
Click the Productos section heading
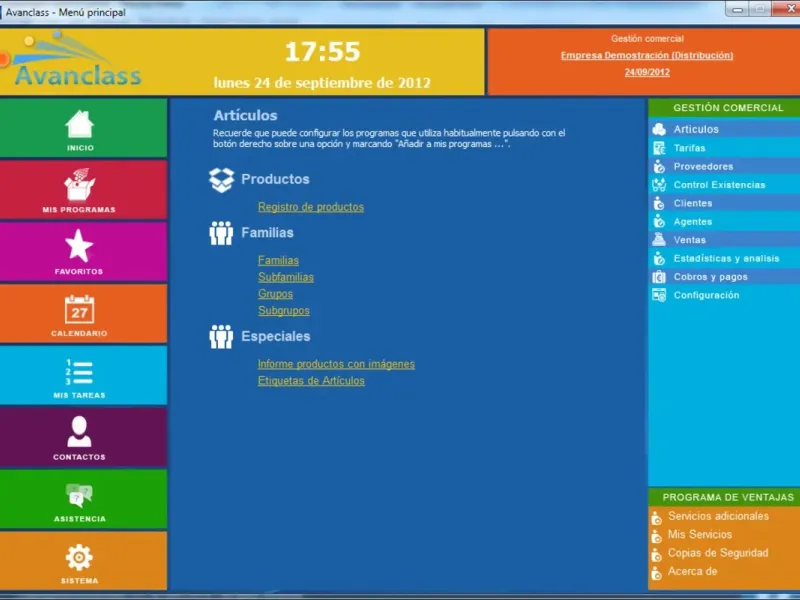275,179
